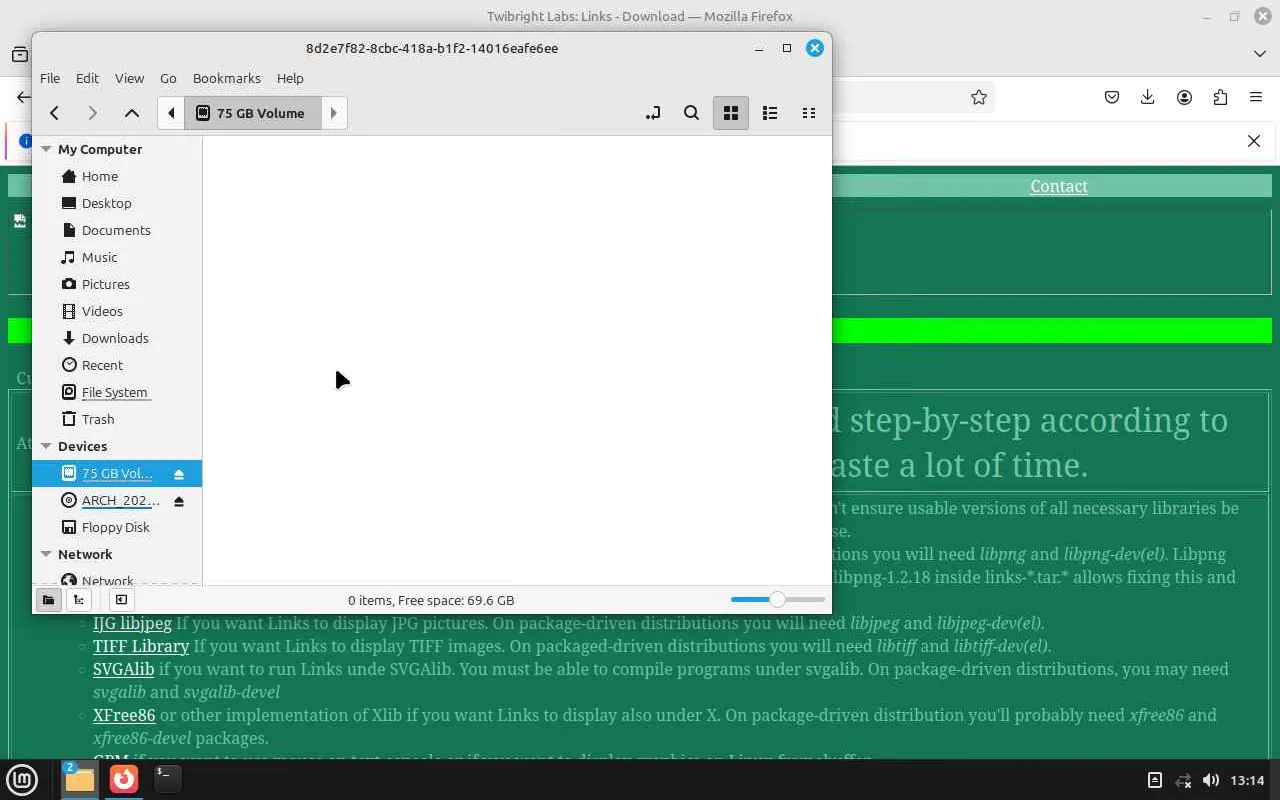
Task: Go up to the parent folder
Action: 131,113
